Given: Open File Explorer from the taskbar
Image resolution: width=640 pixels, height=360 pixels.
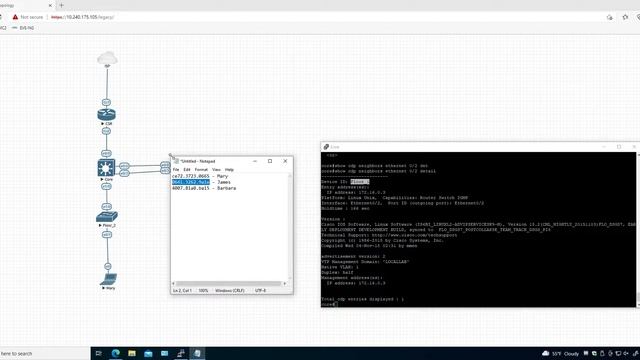Looking at the screenshot, I should pyautogui.click(x=132, y=353).
